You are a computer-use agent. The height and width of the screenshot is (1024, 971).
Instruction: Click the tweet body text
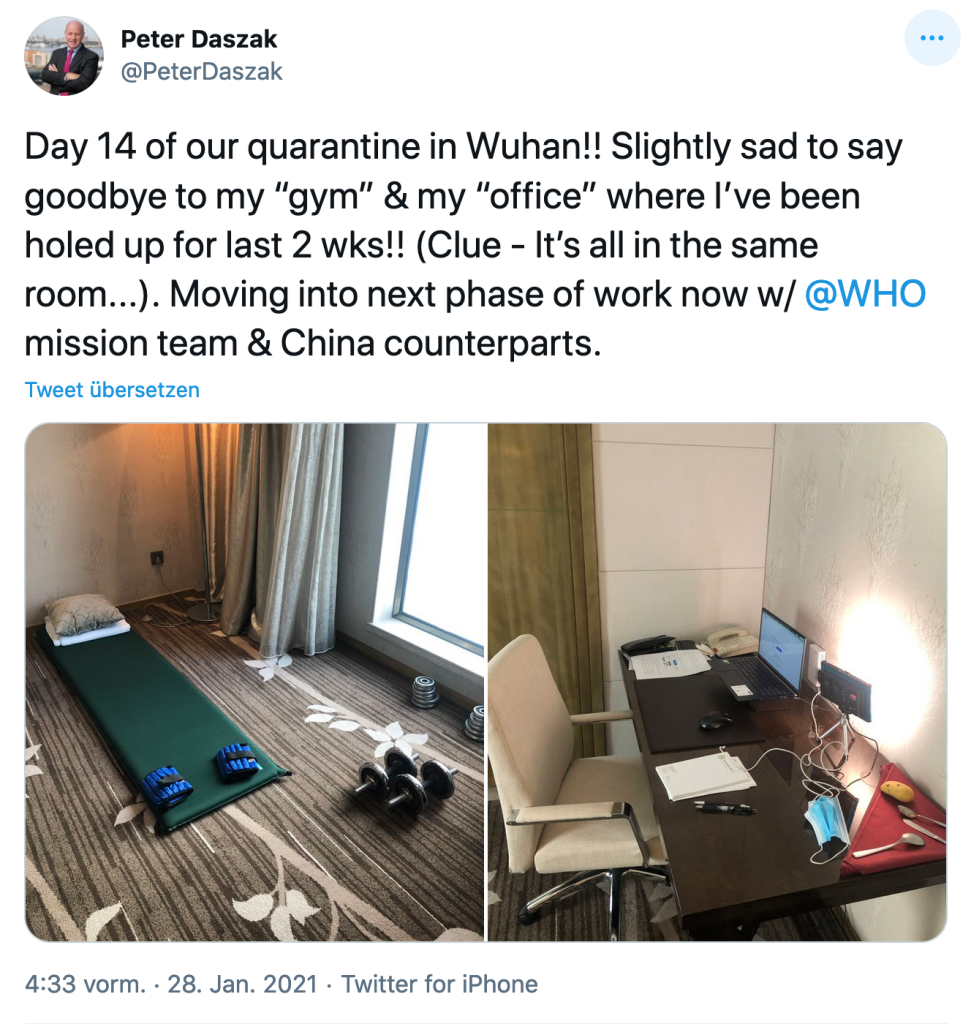[475, 244]
